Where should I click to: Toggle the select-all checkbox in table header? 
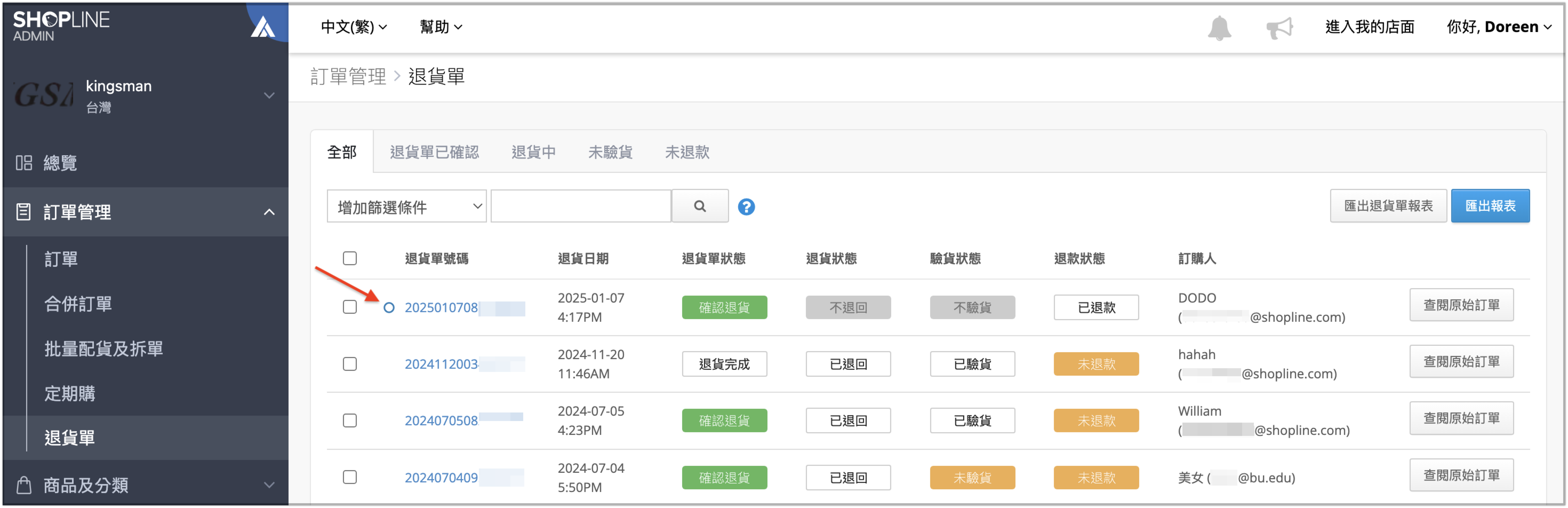point(349,258)
